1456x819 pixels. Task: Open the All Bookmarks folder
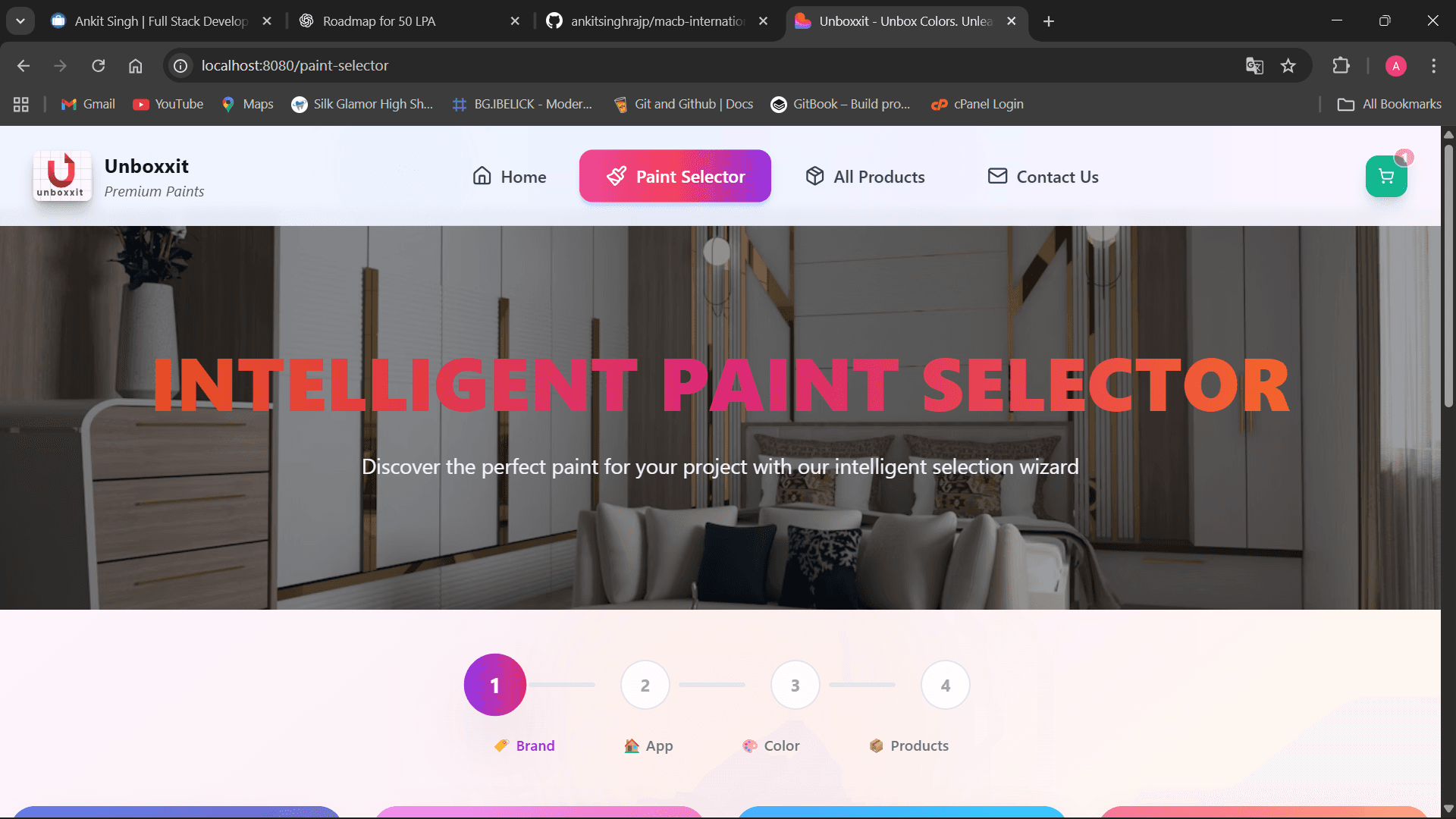point(1389,104)
